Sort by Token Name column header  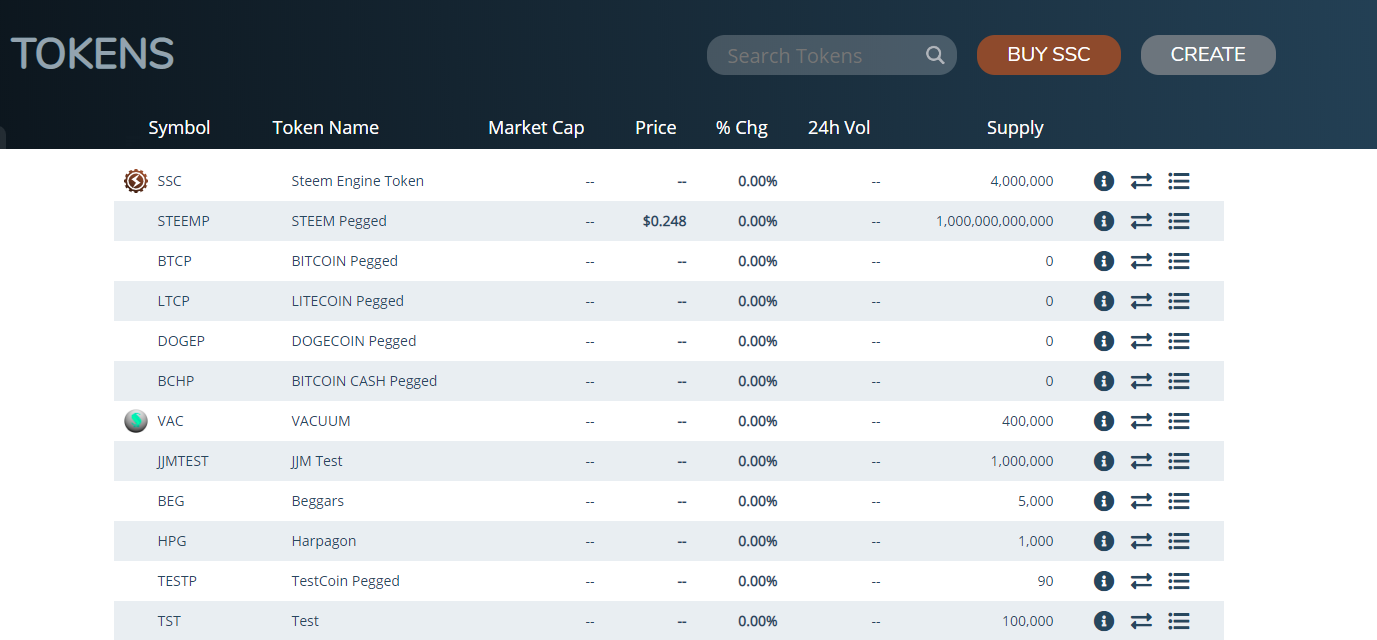click(325, 128)
